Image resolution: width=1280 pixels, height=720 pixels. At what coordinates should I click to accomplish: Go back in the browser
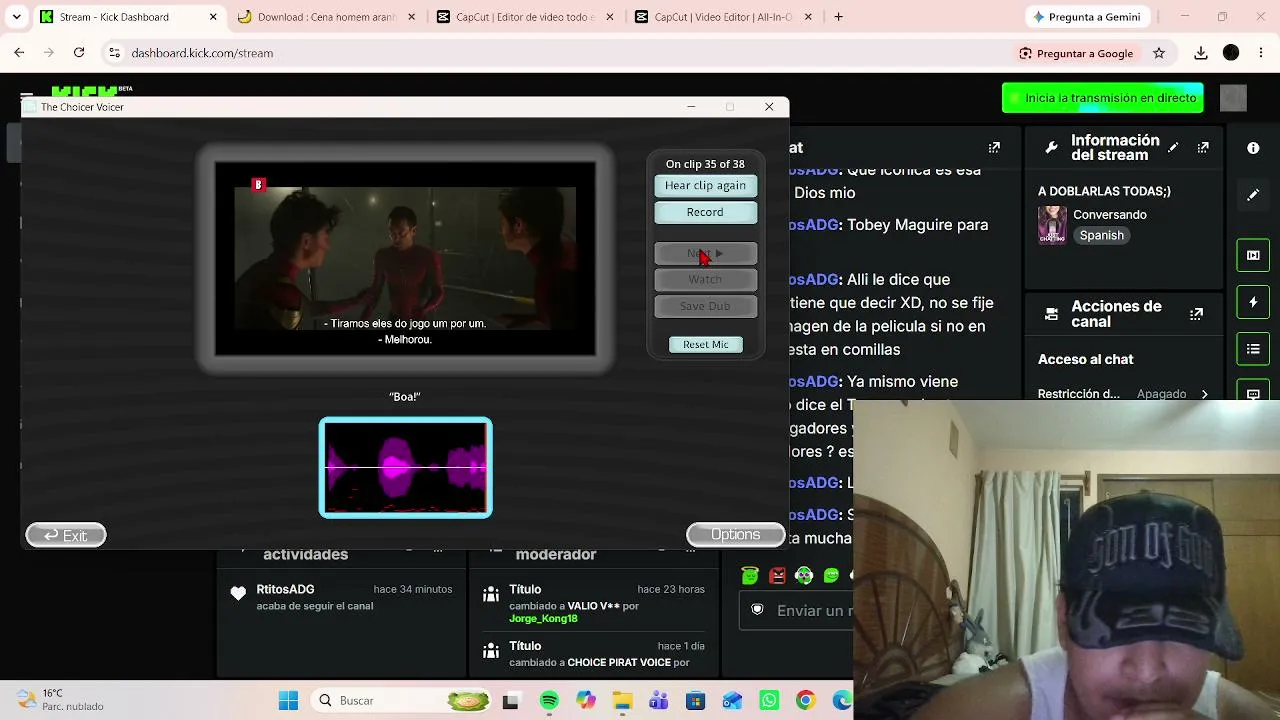pos(19,53)
